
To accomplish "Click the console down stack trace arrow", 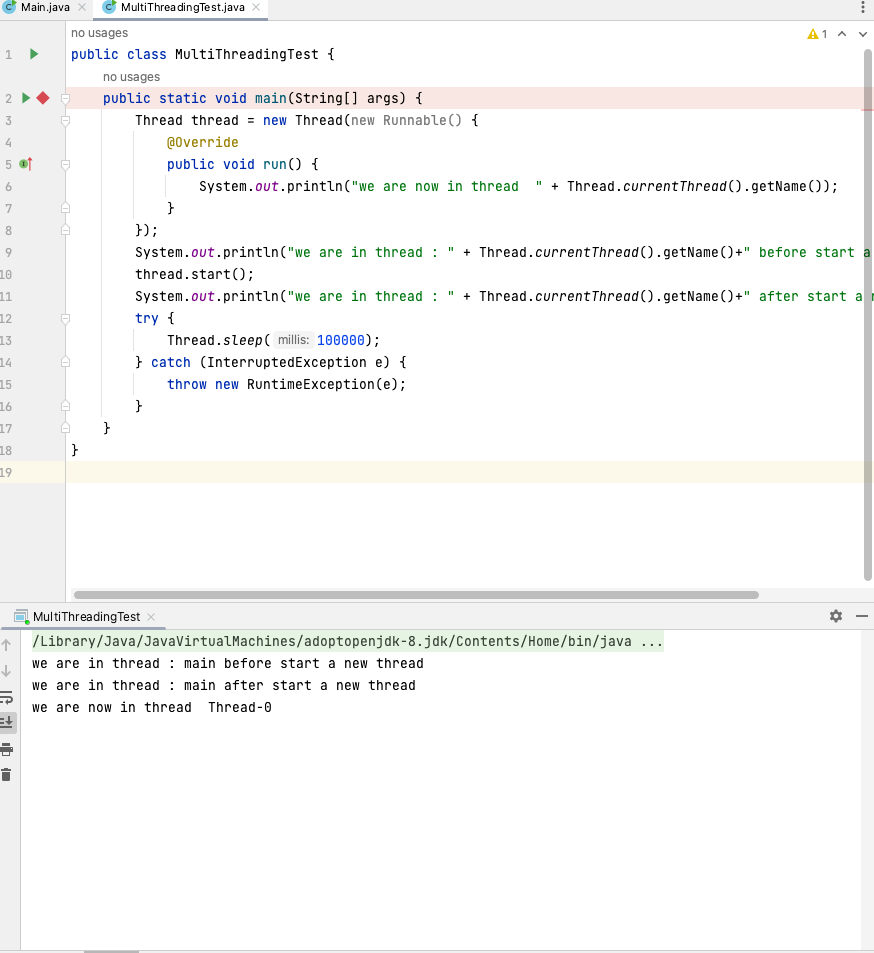I will [6, 671].
